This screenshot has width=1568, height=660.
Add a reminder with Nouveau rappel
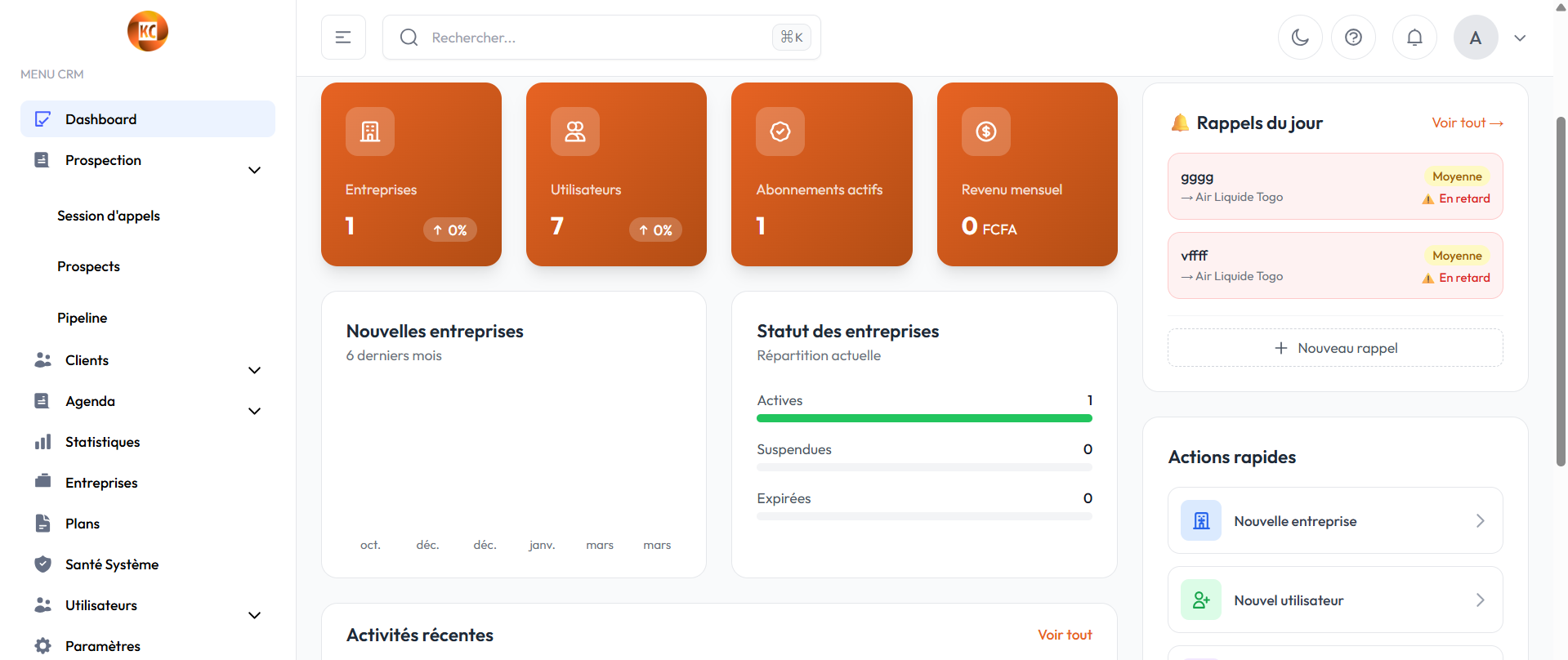1335,348
